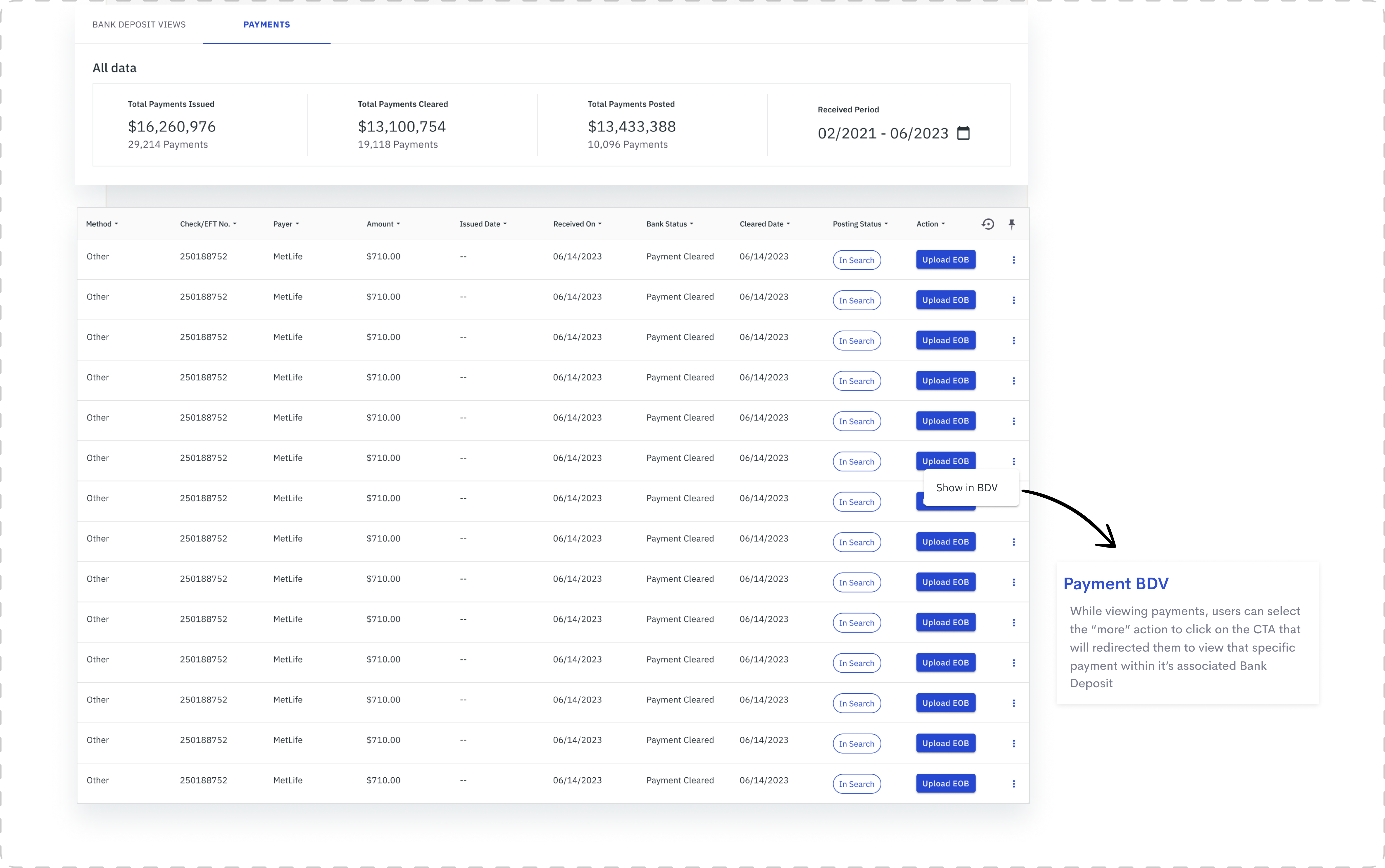The image size is (1385, 868).
Task: Open the calendar icon for Received Period
Action: 963,133
